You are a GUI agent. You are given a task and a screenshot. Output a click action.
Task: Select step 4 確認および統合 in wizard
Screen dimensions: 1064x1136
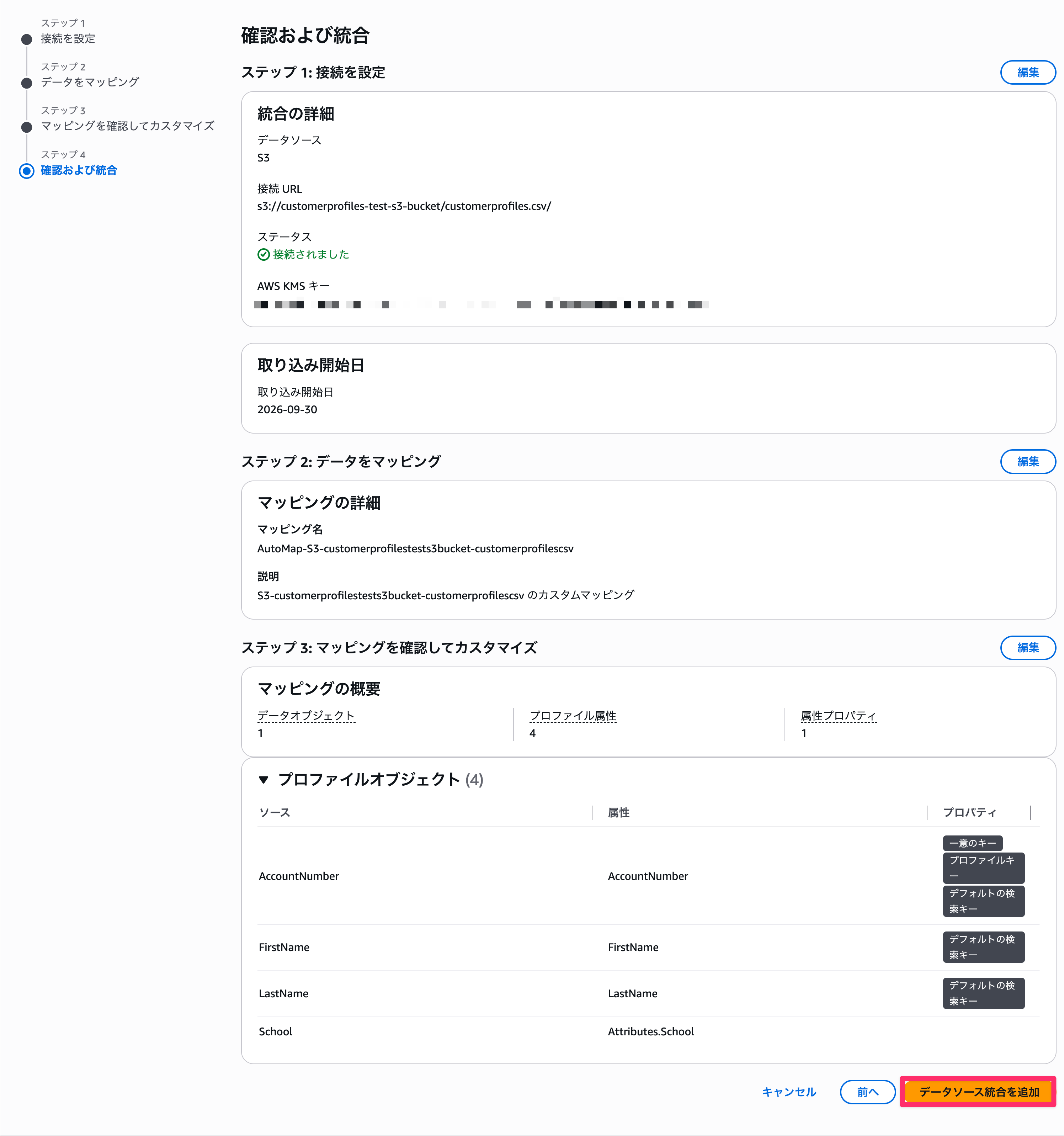(x=79, y=170)
